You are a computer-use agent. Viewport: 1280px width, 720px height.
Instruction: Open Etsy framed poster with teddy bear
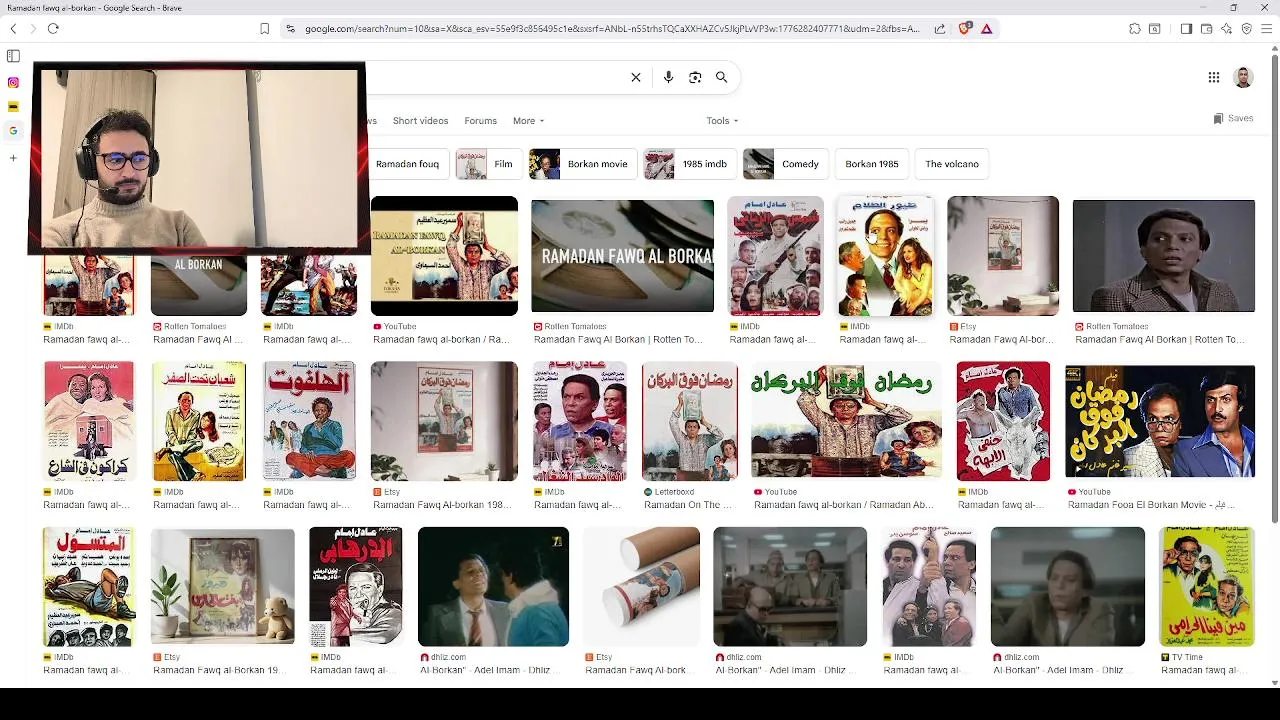[x=222, y=586]
